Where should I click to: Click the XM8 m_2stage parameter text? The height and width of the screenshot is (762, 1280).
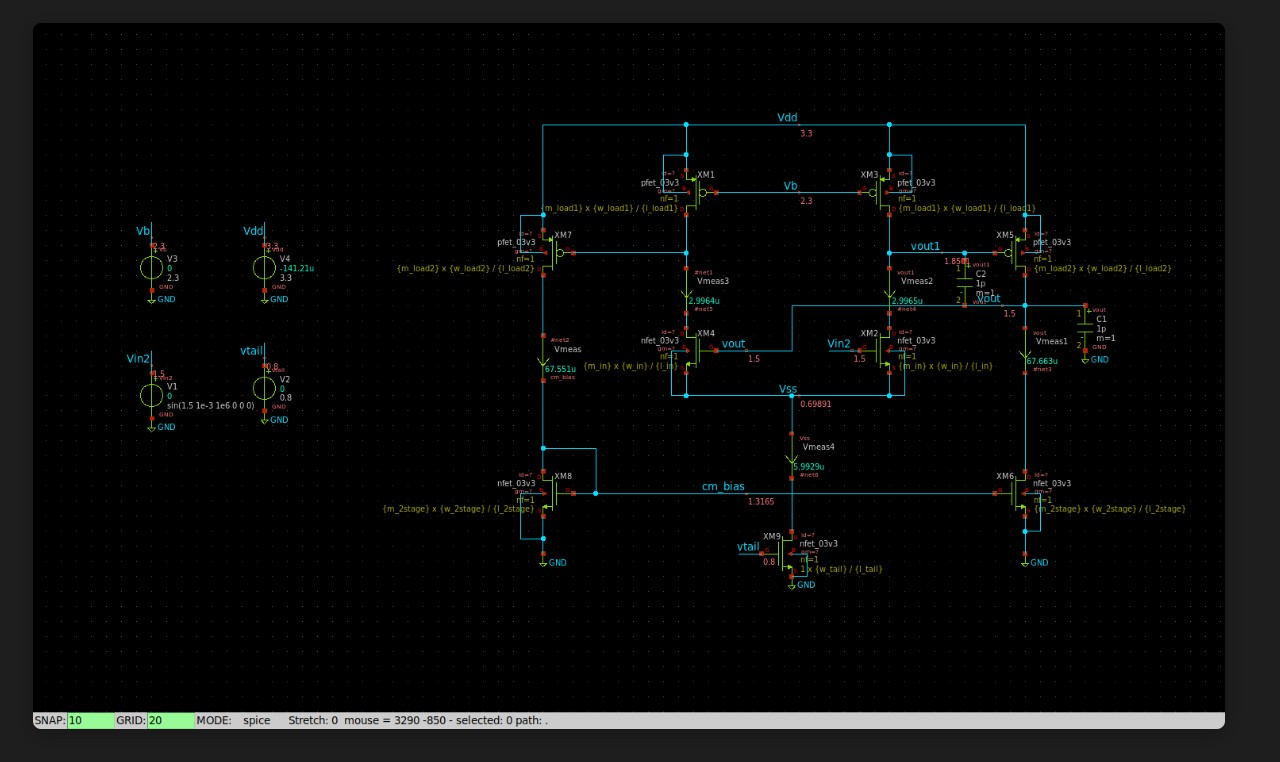457,509
